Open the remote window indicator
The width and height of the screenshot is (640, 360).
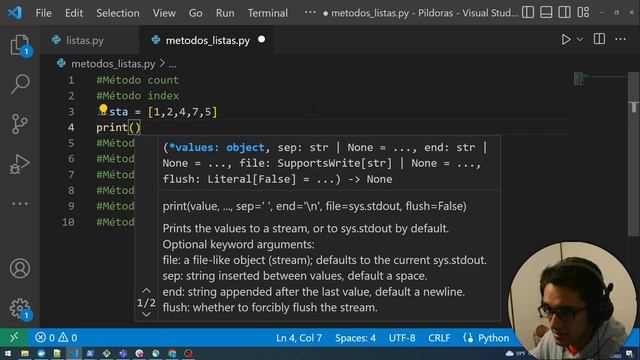(14, 337)
